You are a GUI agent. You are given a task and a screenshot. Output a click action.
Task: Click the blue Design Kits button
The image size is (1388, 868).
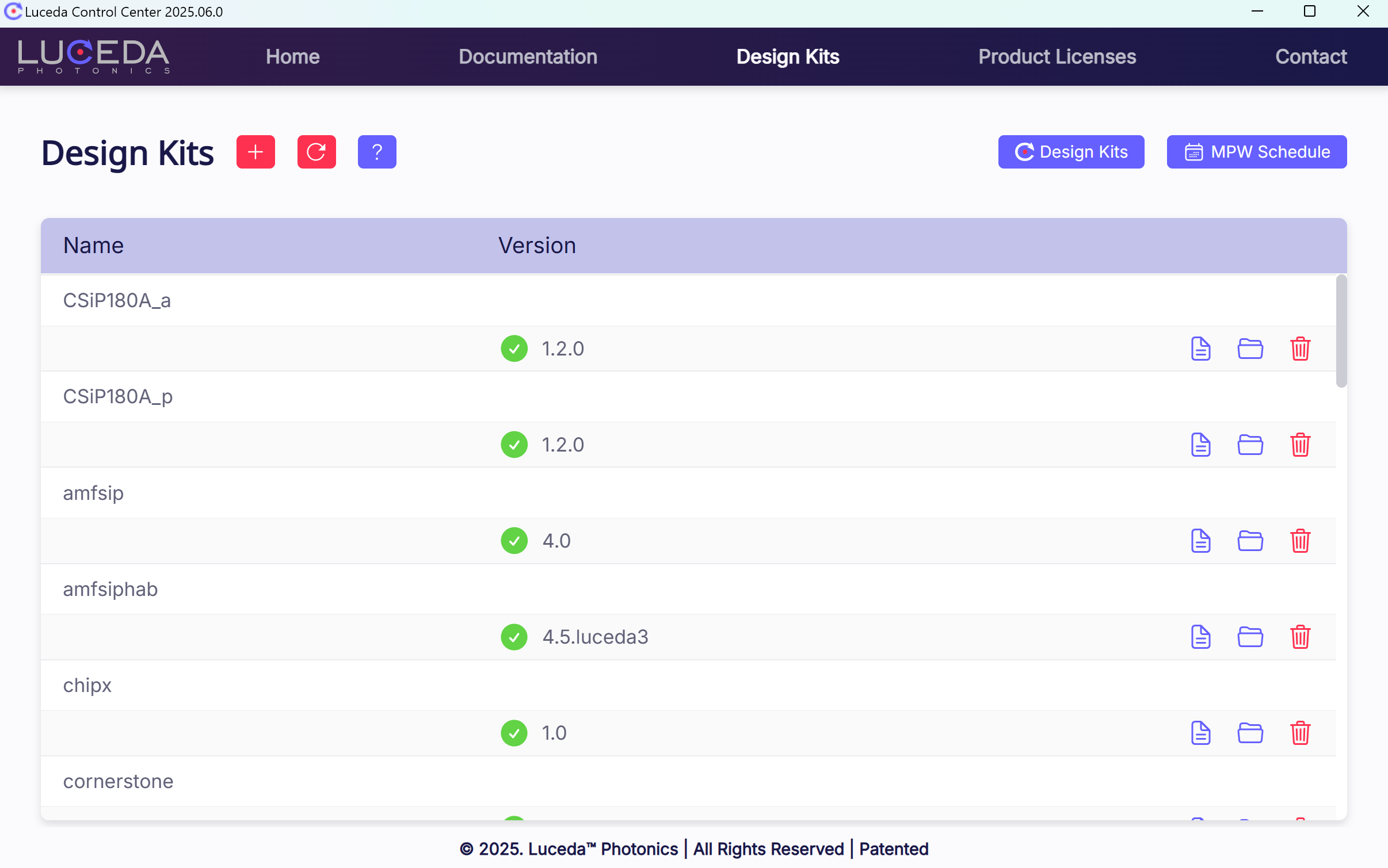(1071, 152)
